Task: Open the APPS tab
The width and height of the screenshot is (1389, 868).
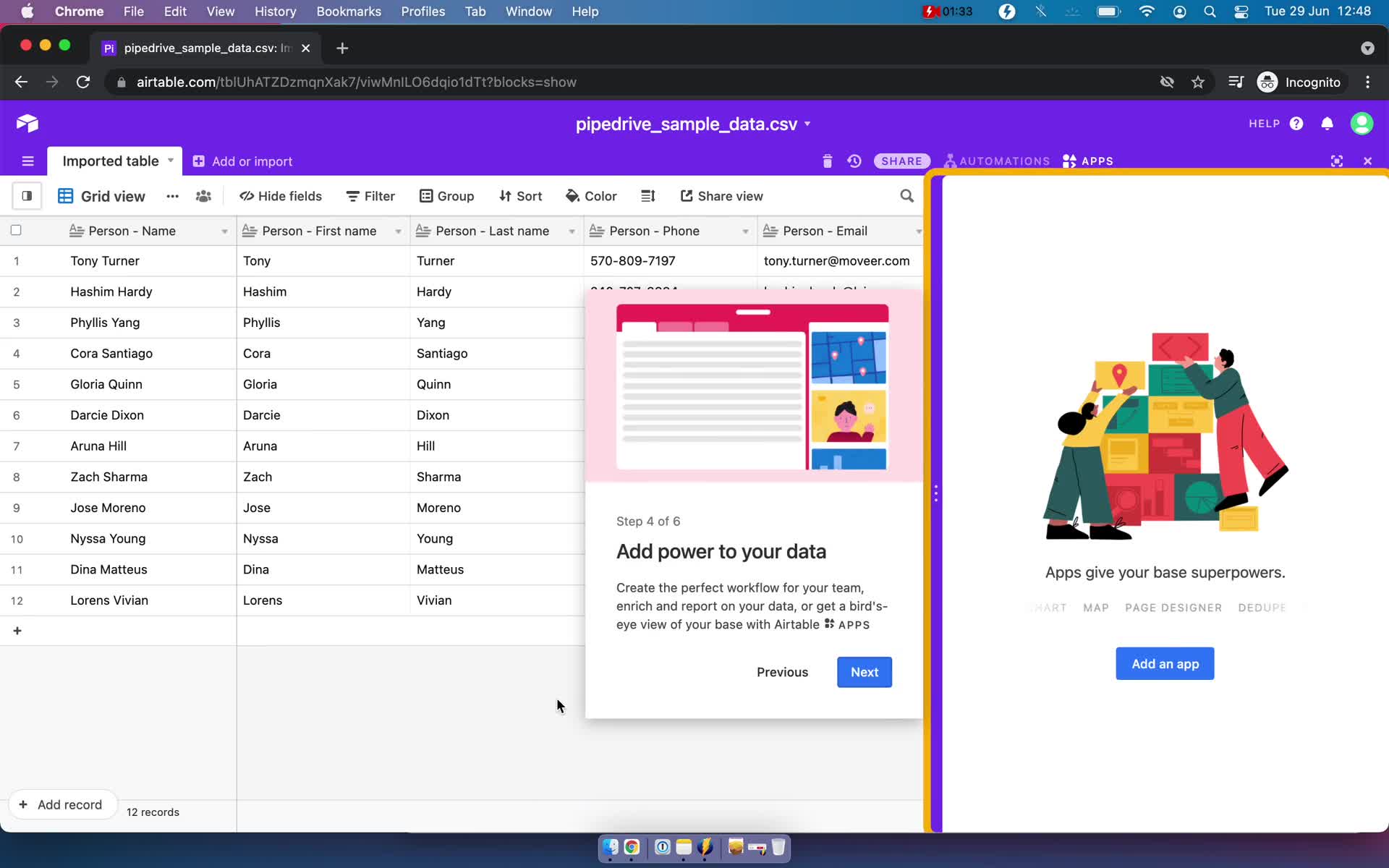Action: click(x=1087, y=161)
